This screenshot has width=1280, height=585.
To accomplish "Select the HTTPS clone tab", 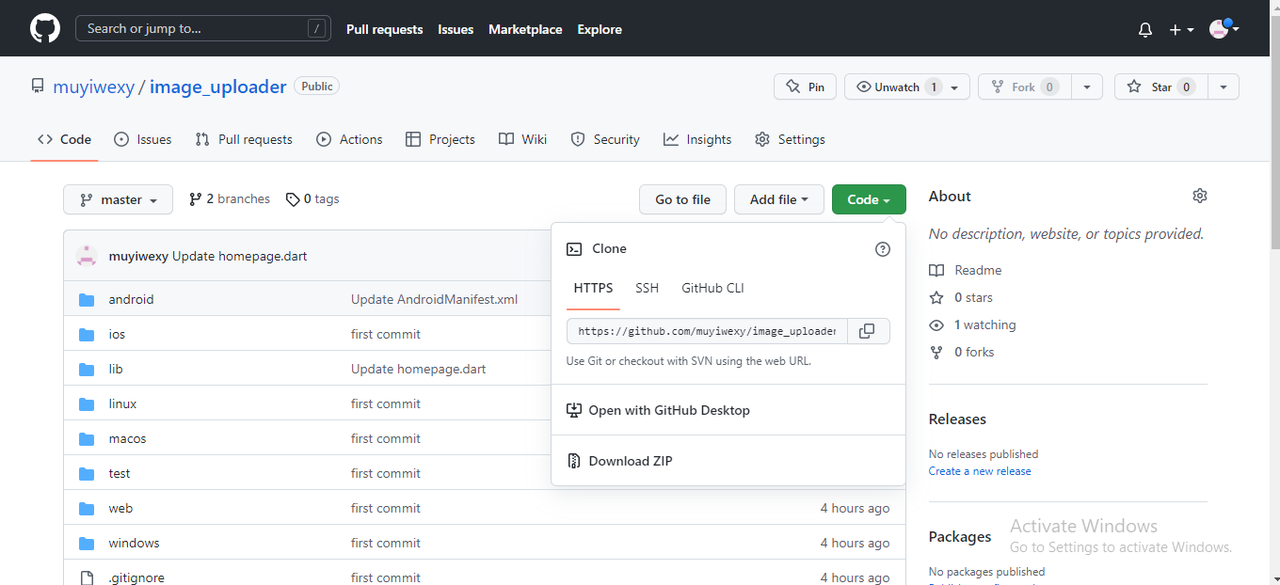I will [593, 288].
